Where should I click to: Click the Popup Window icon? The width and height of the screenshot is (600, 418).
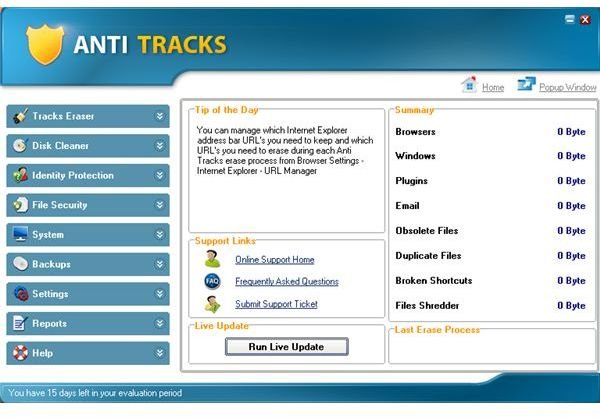pos(526,83)
